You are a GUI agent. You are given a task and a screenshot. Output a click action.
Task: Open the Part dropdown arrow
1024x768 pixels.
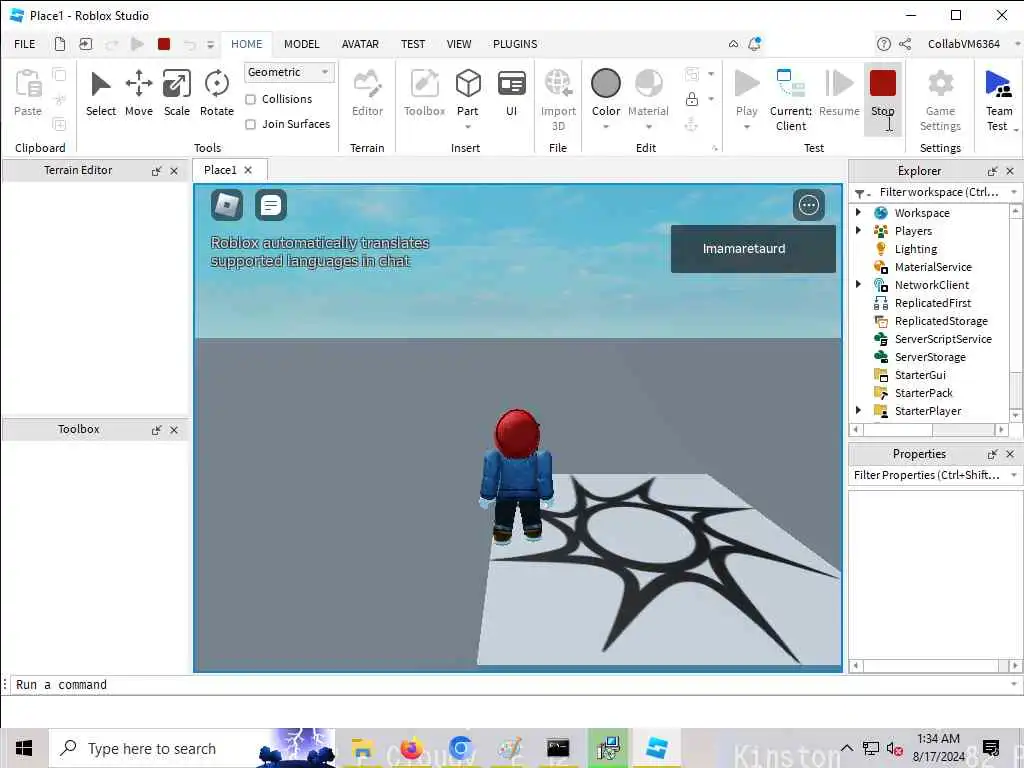[x=468, y=127]
